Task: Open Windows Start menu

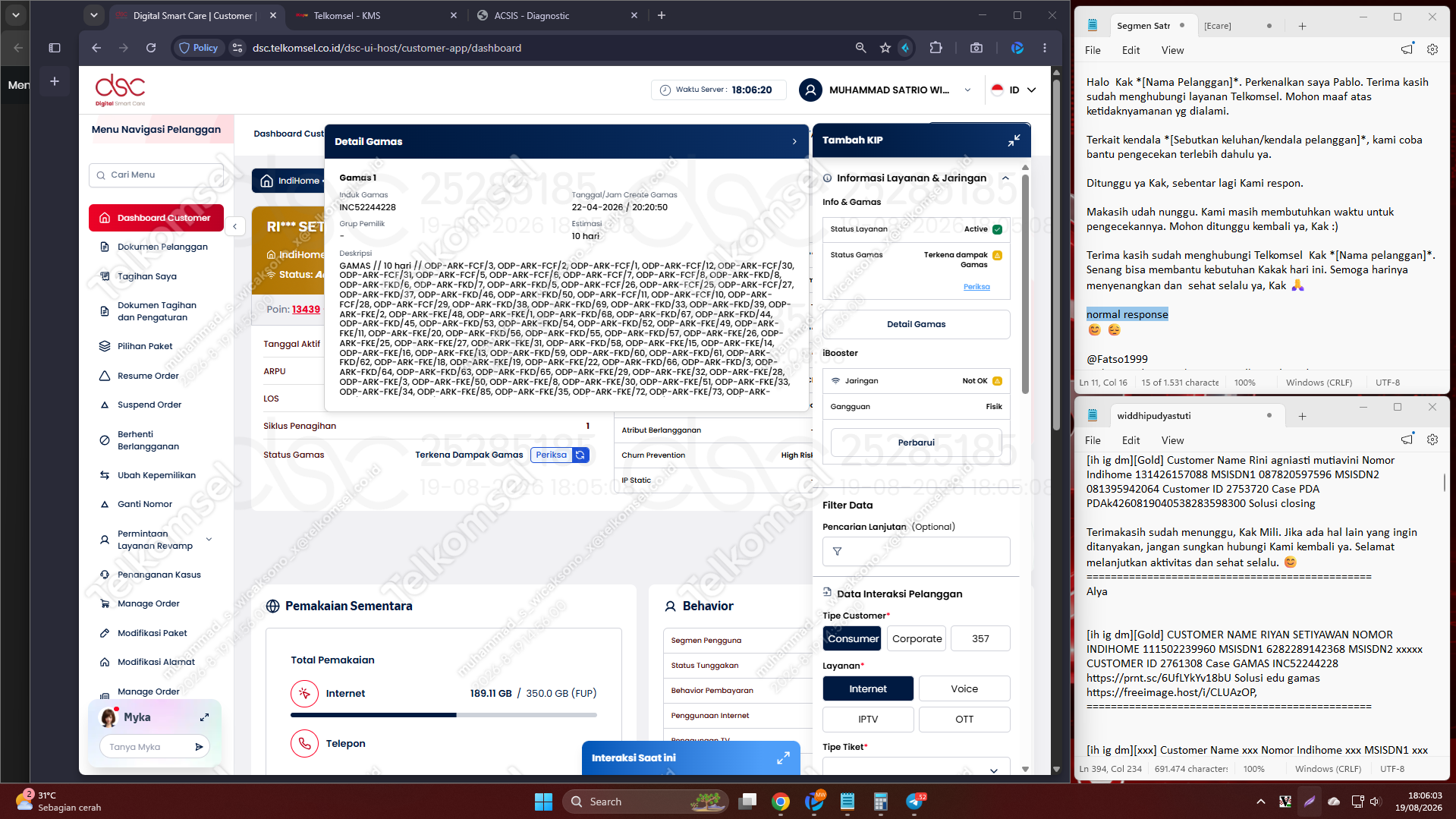Action: (x=543, y=802)
